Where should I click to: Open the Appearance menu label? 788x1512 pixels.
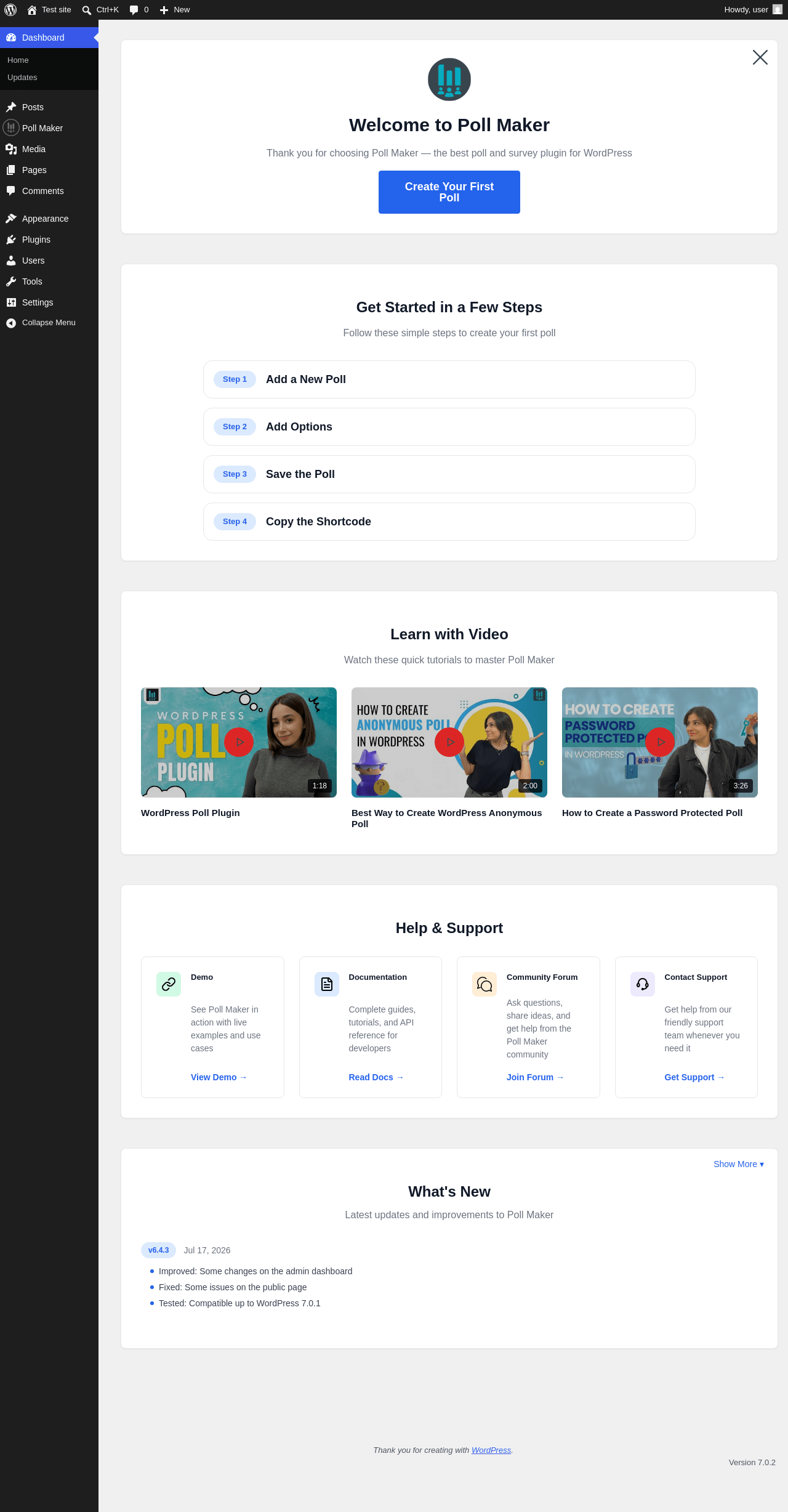pyautogui.click(x=46, y=219)
